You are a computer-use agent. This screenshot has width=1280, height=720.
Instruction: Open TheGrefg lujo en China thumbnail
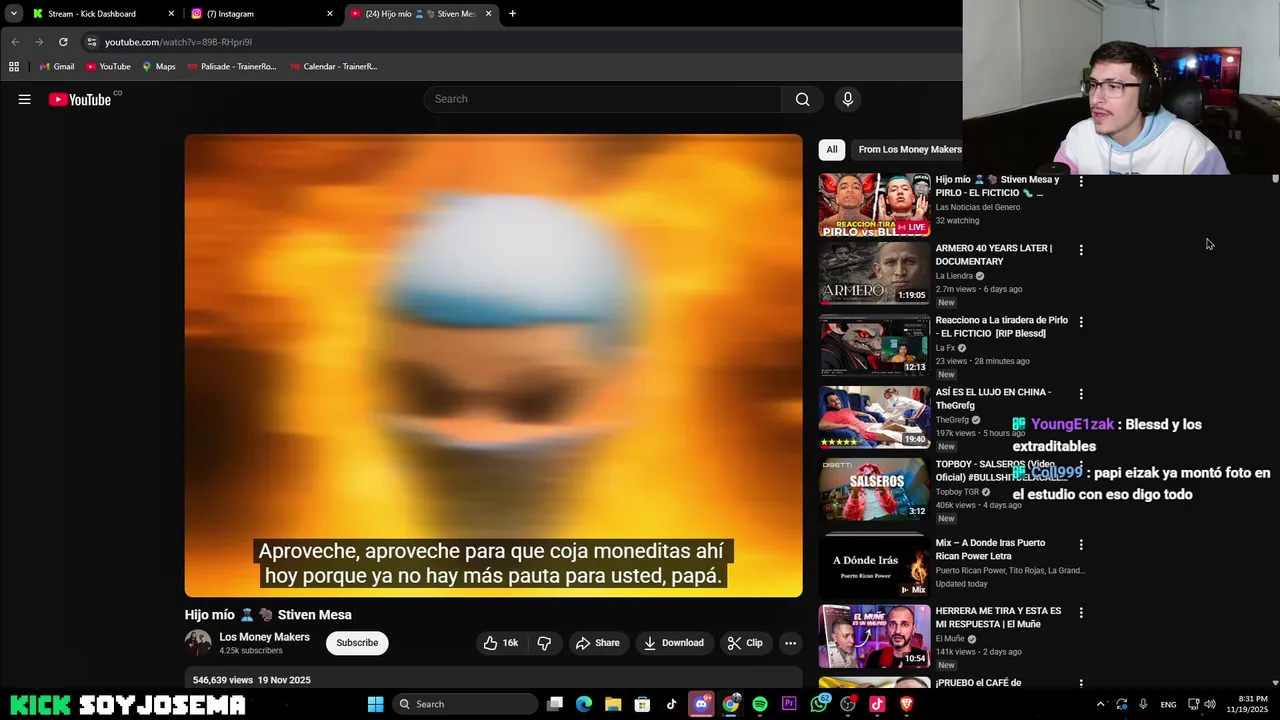(x=874, y=417)
